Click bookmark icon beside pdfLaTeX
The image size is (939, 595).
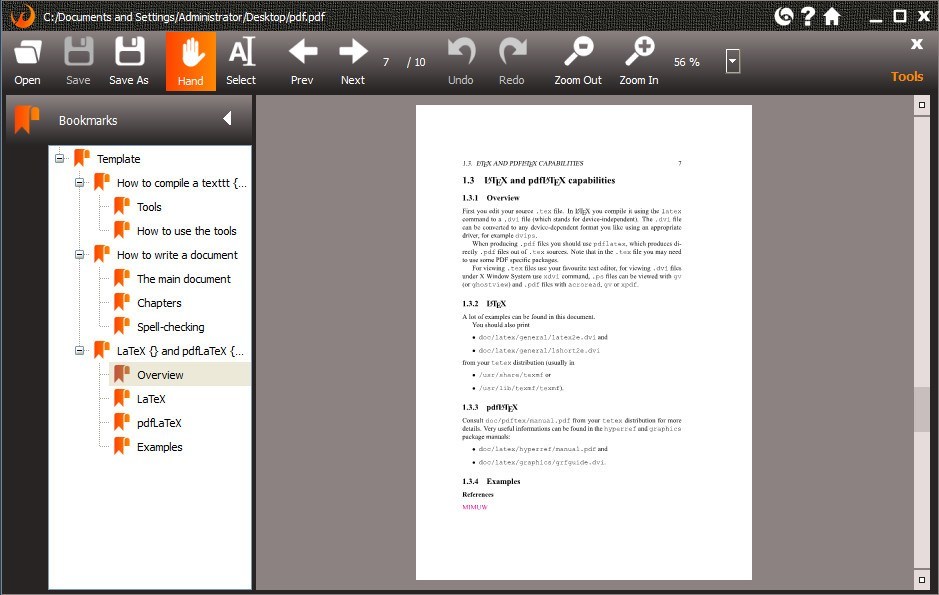click(x=122, y=421)
